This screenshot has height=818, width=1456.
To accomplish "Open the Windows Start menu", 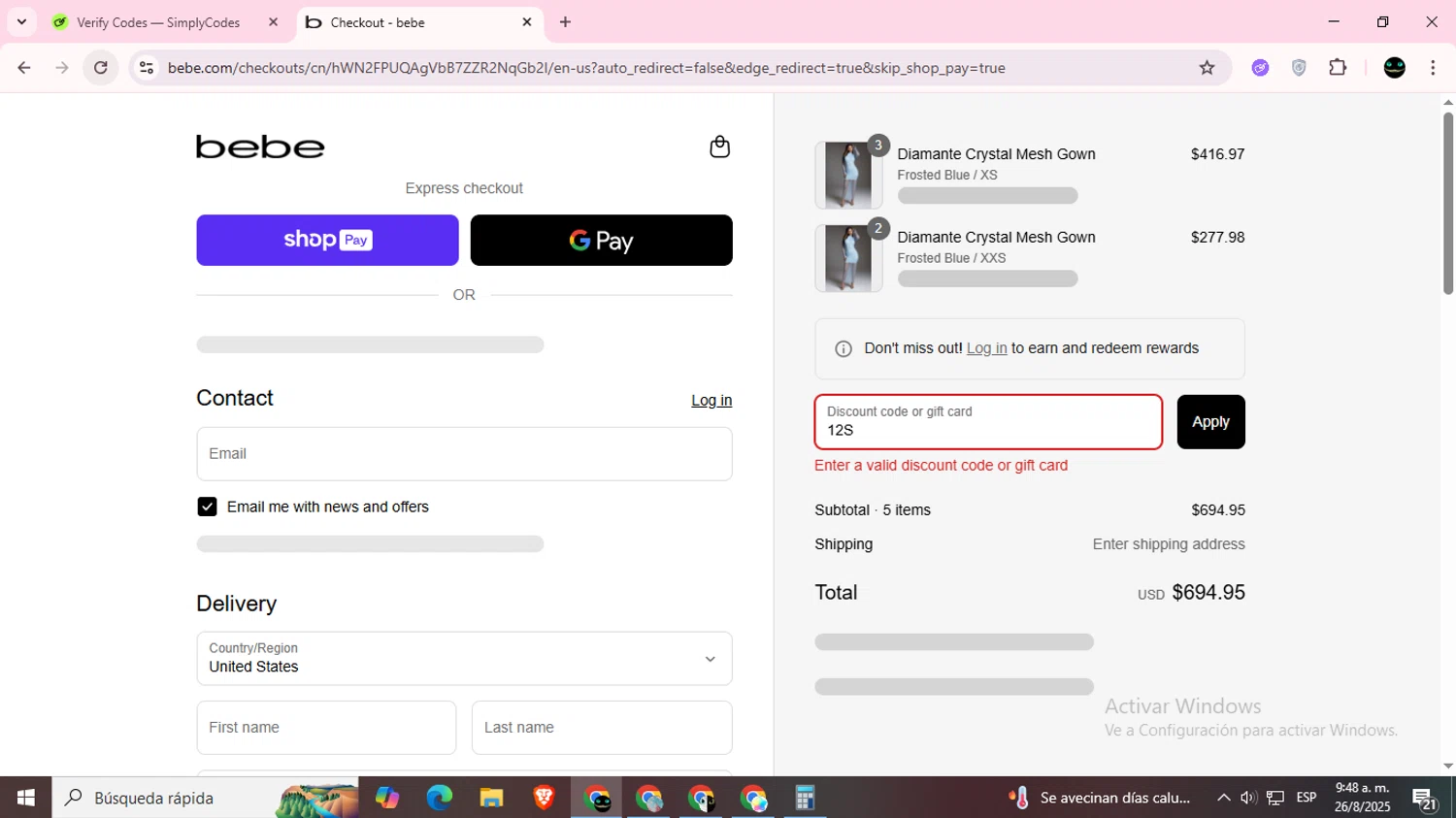I will pyautogui.click(x=26, y=798).
